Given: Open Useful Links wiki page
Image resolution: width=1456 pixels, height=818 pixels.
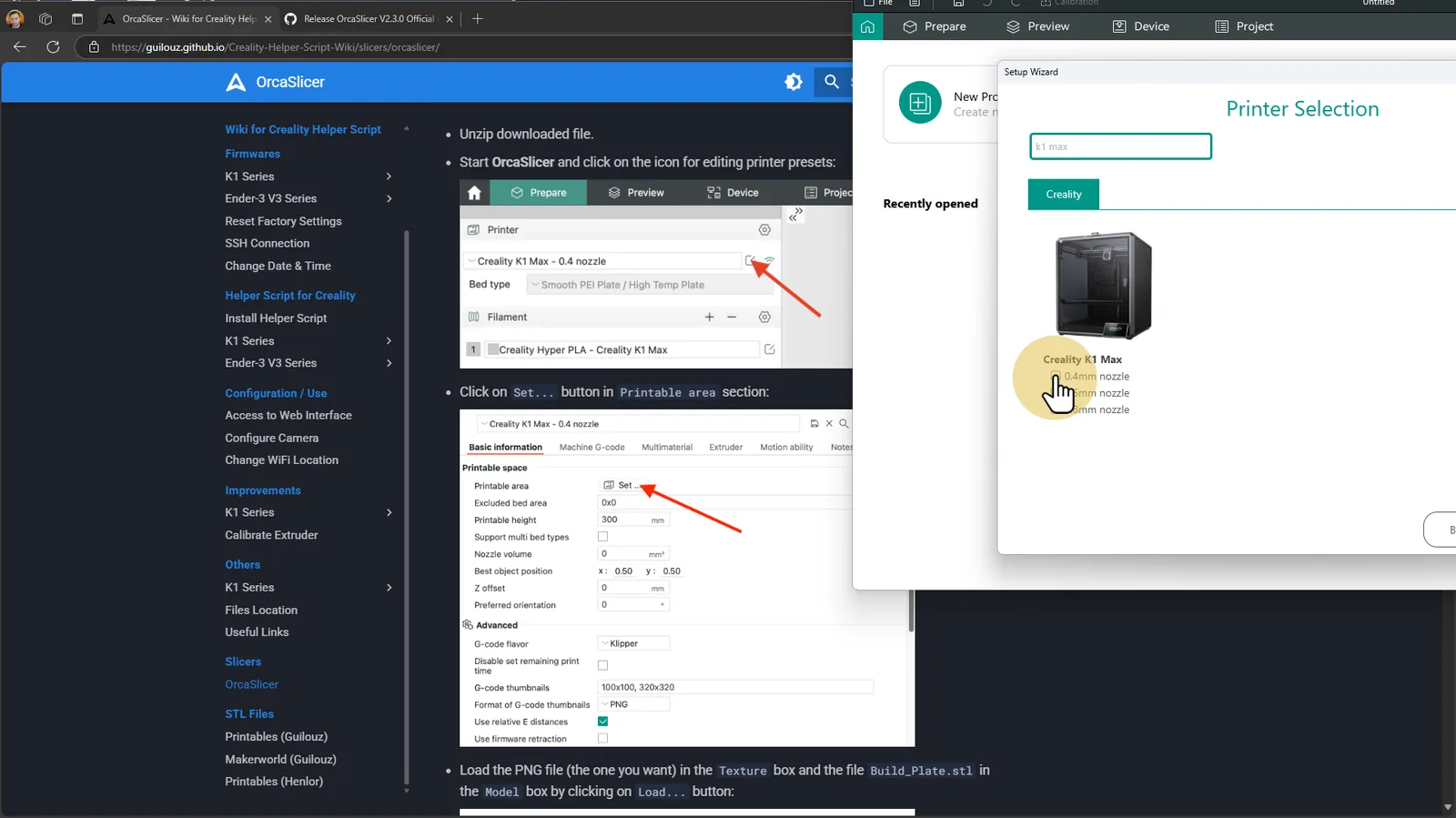Looking at the screenshot, I should click(x=257, y=632).
